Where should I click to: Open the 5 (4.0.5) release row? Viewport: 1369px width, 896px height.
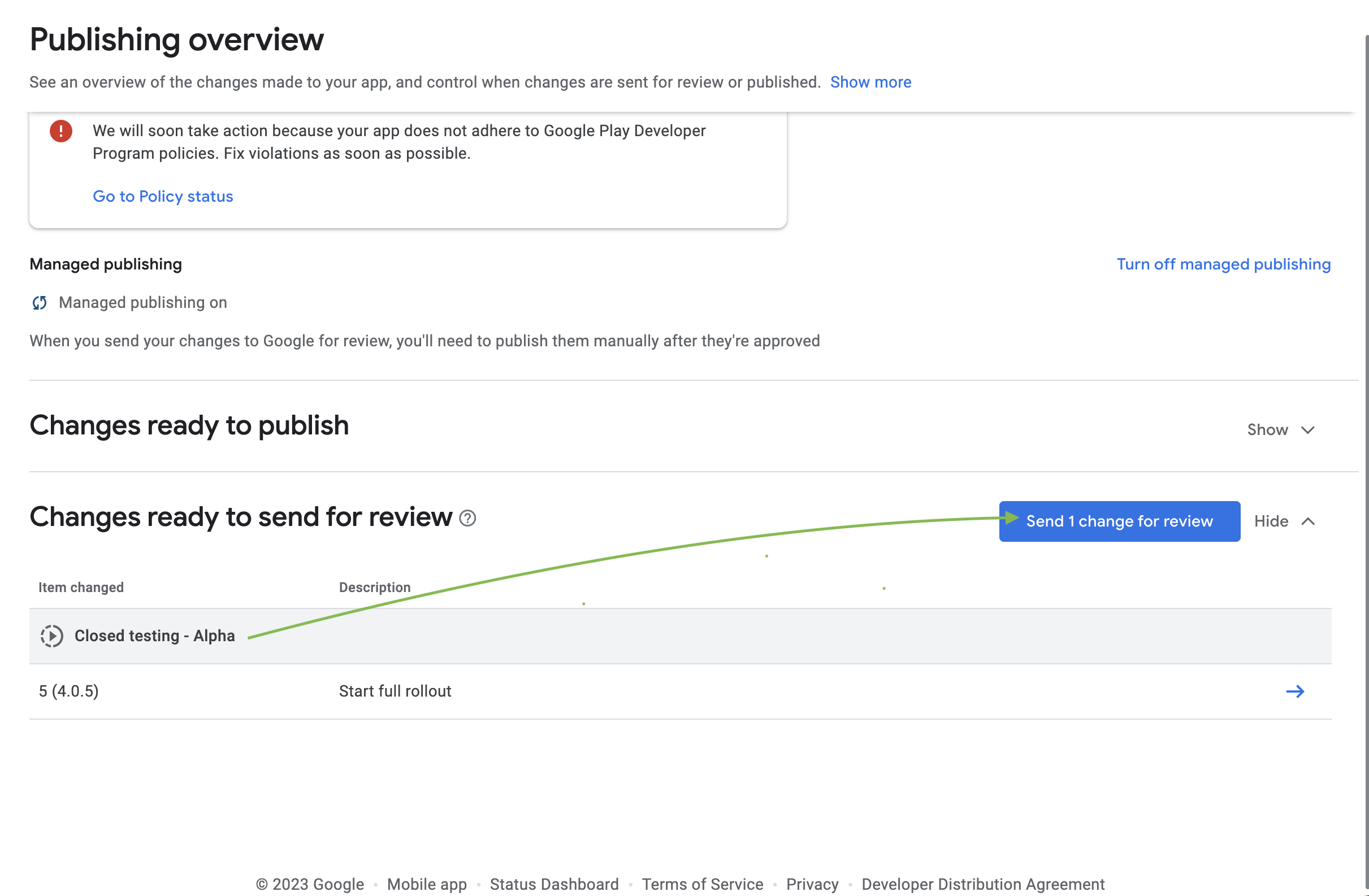tap(69, 691)
